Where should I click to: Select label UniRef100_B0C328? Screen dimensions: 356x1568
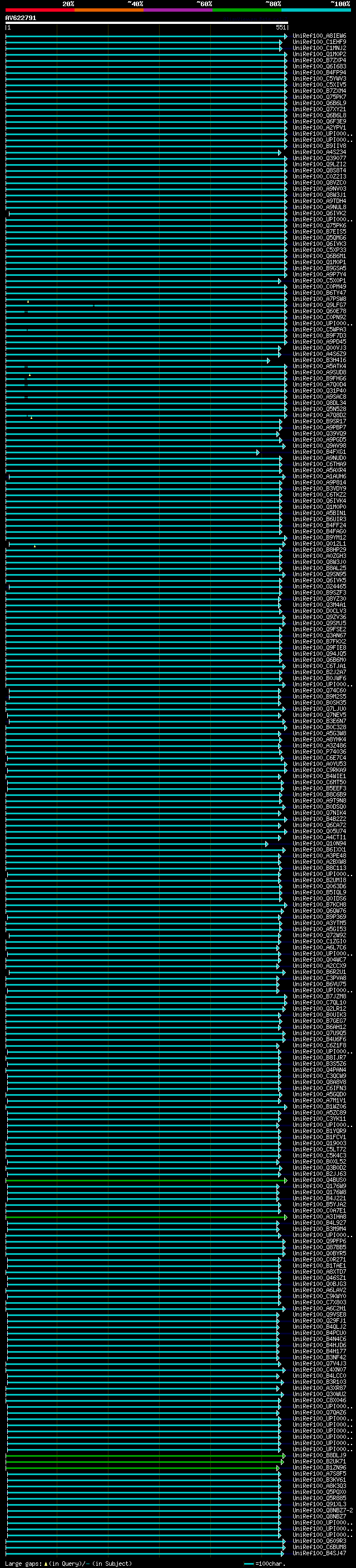319,727
